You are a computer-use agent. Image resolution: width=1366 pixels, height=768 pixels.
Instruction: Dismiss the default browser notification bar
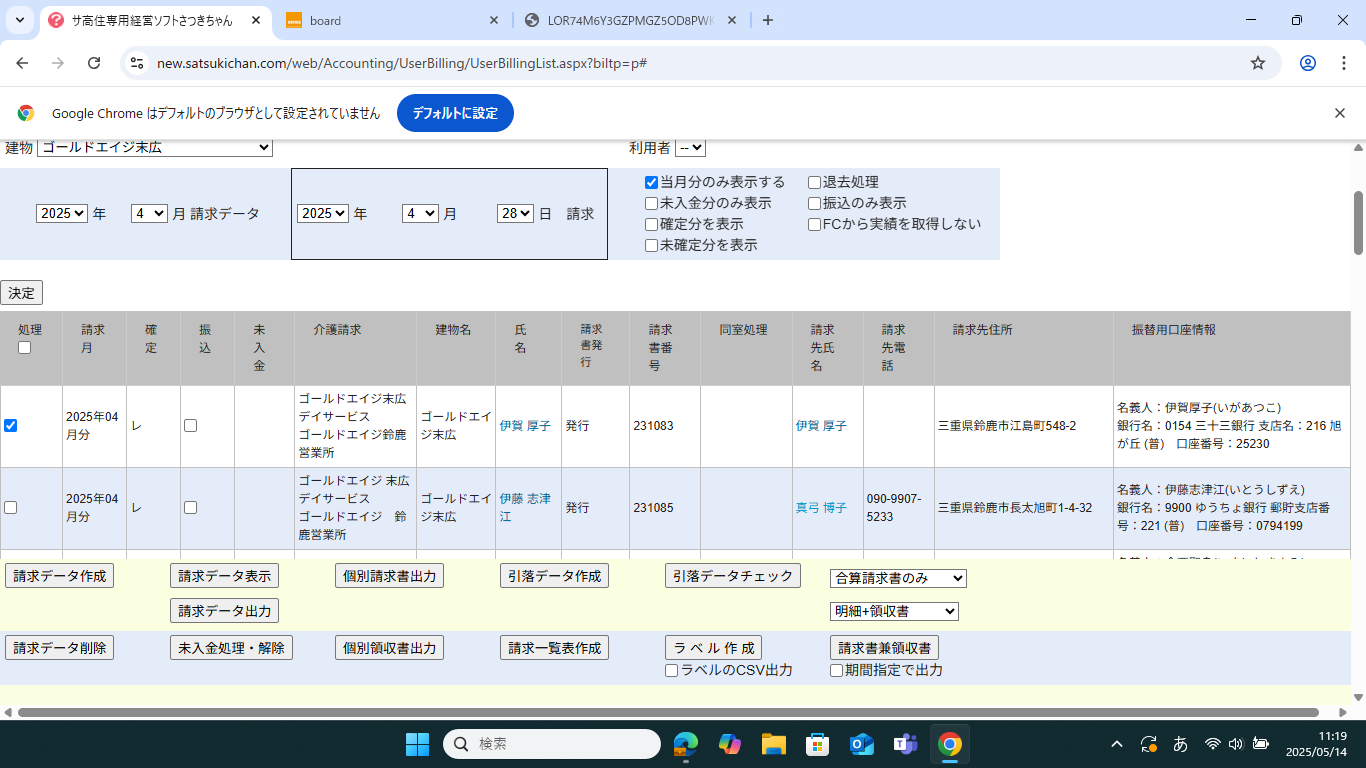[1340, 113]
